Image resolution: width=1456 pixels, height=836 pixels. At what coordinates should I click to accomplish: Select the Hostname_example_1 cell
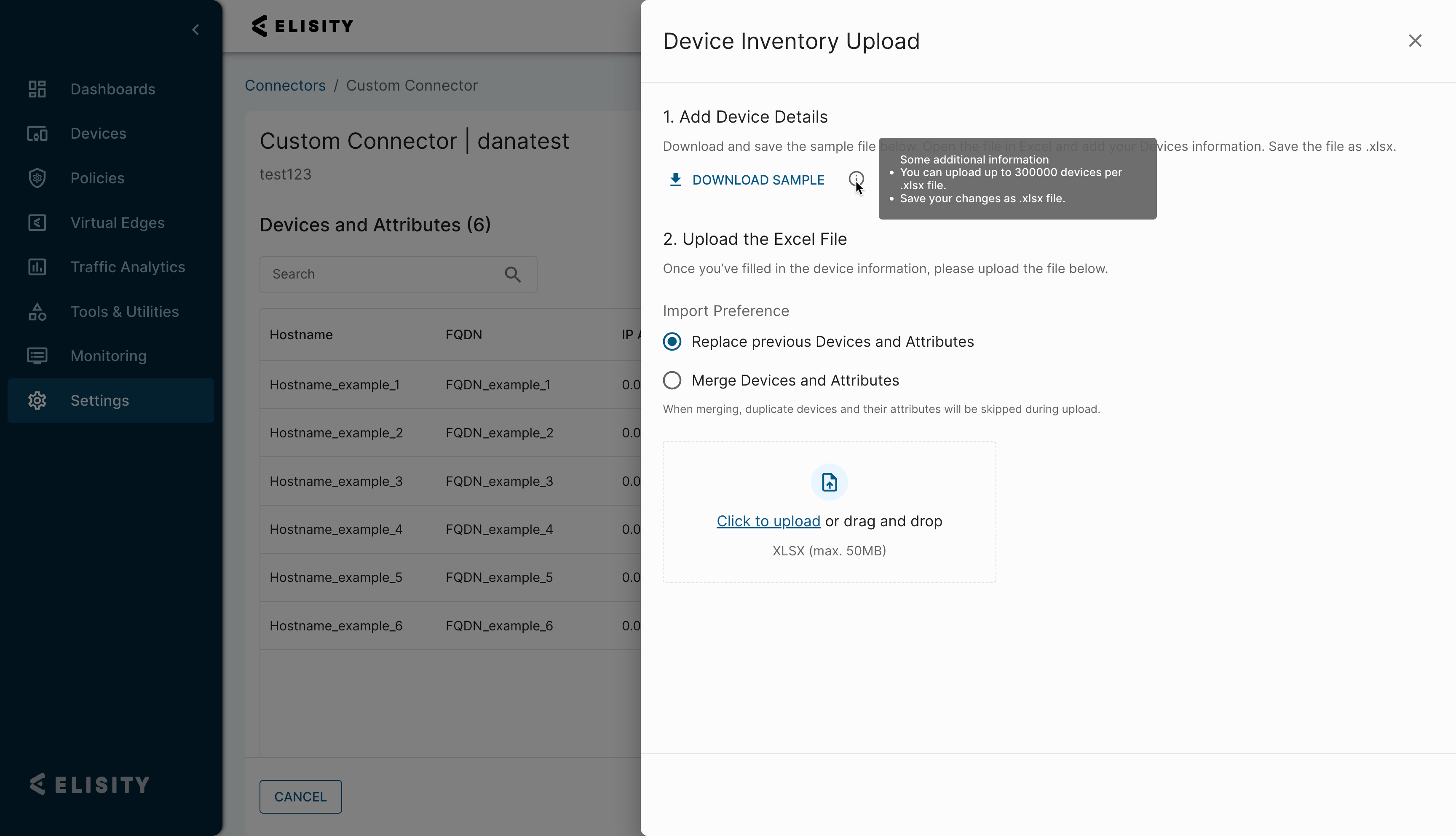tap(335, 385)
